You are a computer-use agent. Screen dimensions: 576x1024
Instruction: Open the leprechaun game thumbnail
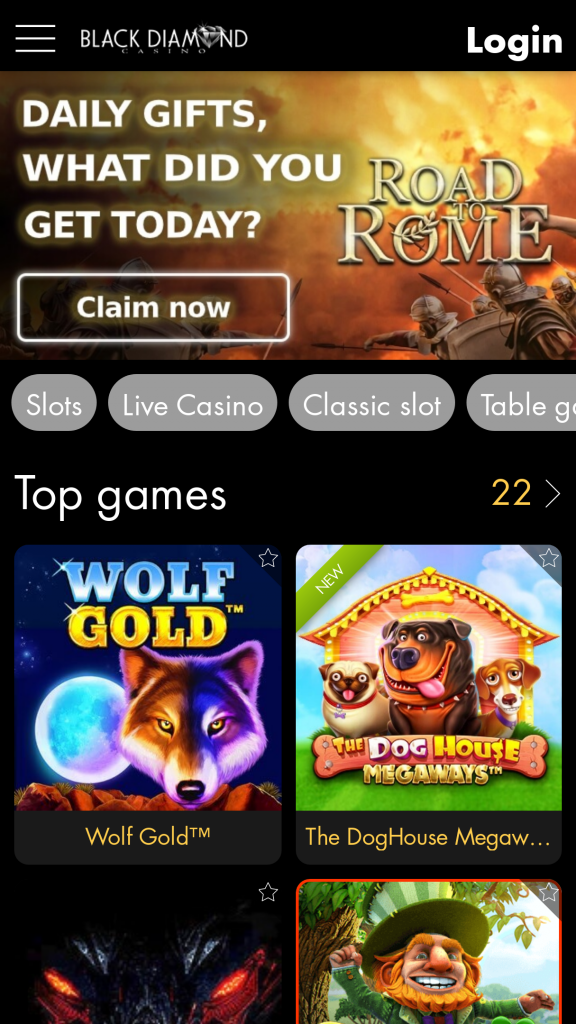(428, 952)
